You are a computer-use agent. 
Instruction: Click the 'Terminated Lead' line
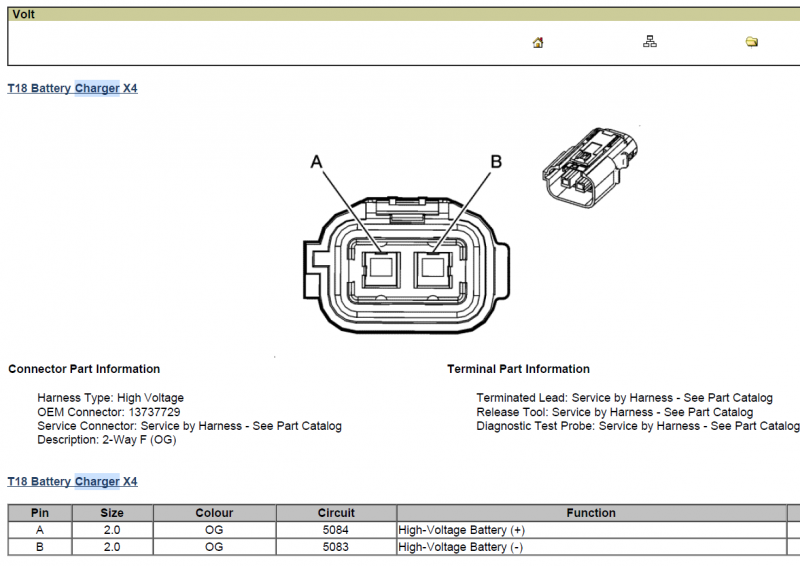624,398
